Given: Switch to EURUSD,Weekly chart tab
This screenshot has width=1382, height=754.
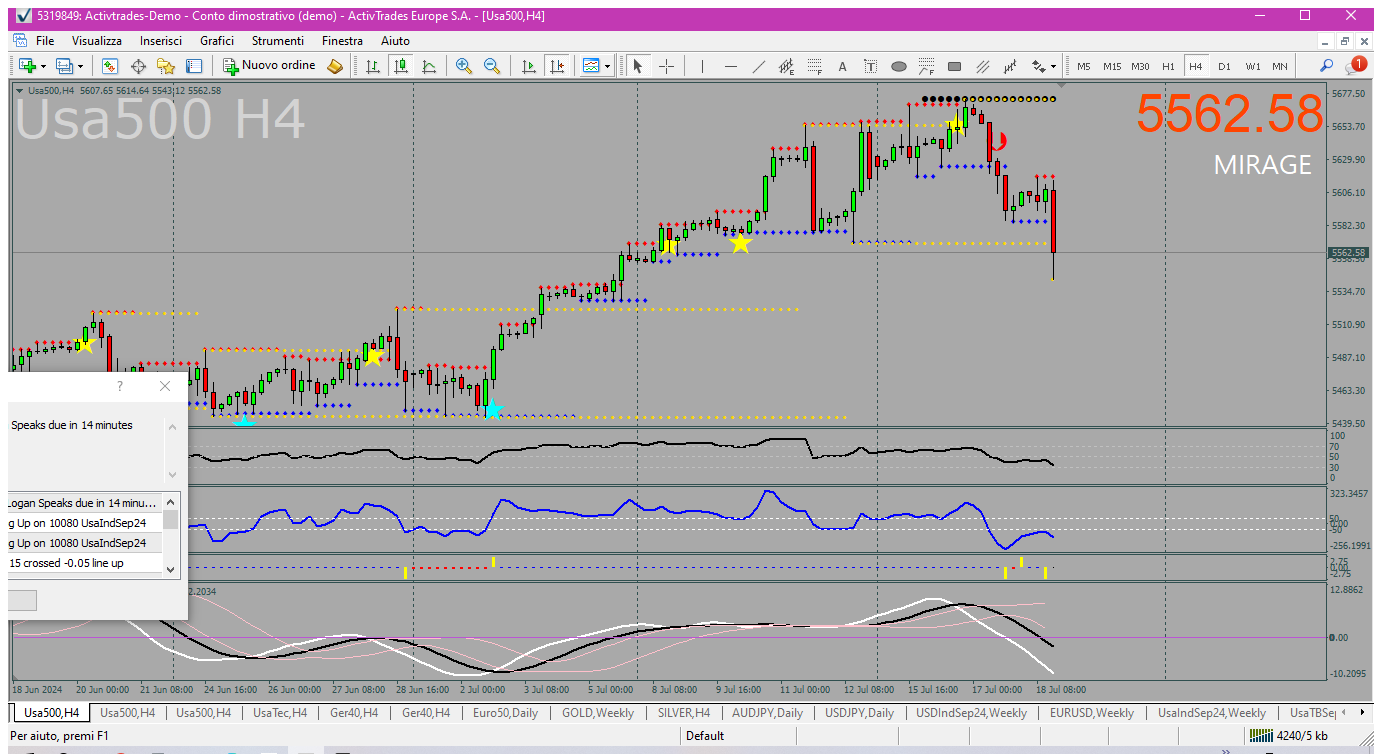Looking at the screenshot, I should click(1092, 713).
